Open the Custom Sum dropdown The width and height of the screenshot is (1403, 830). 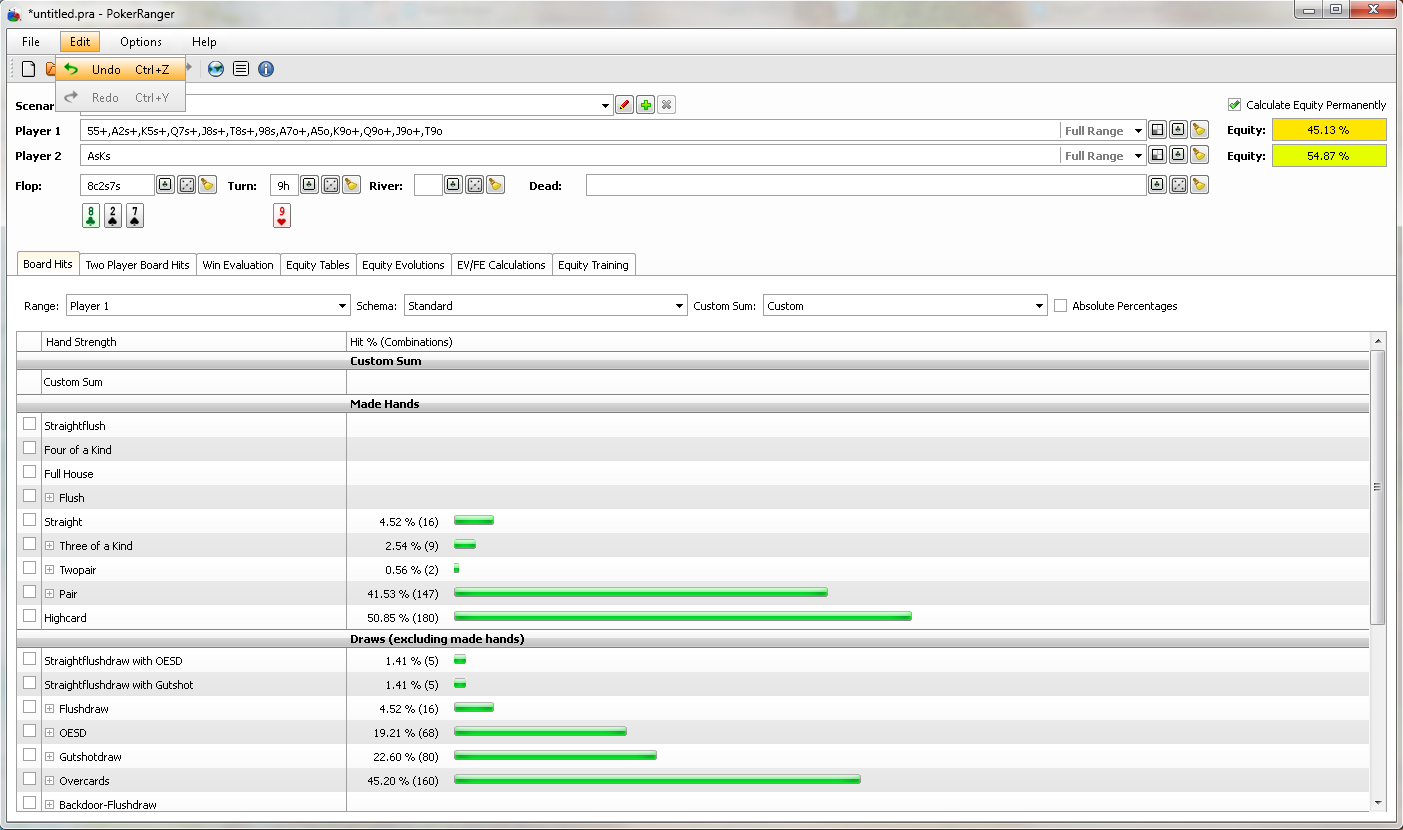[x=905, y=306]
